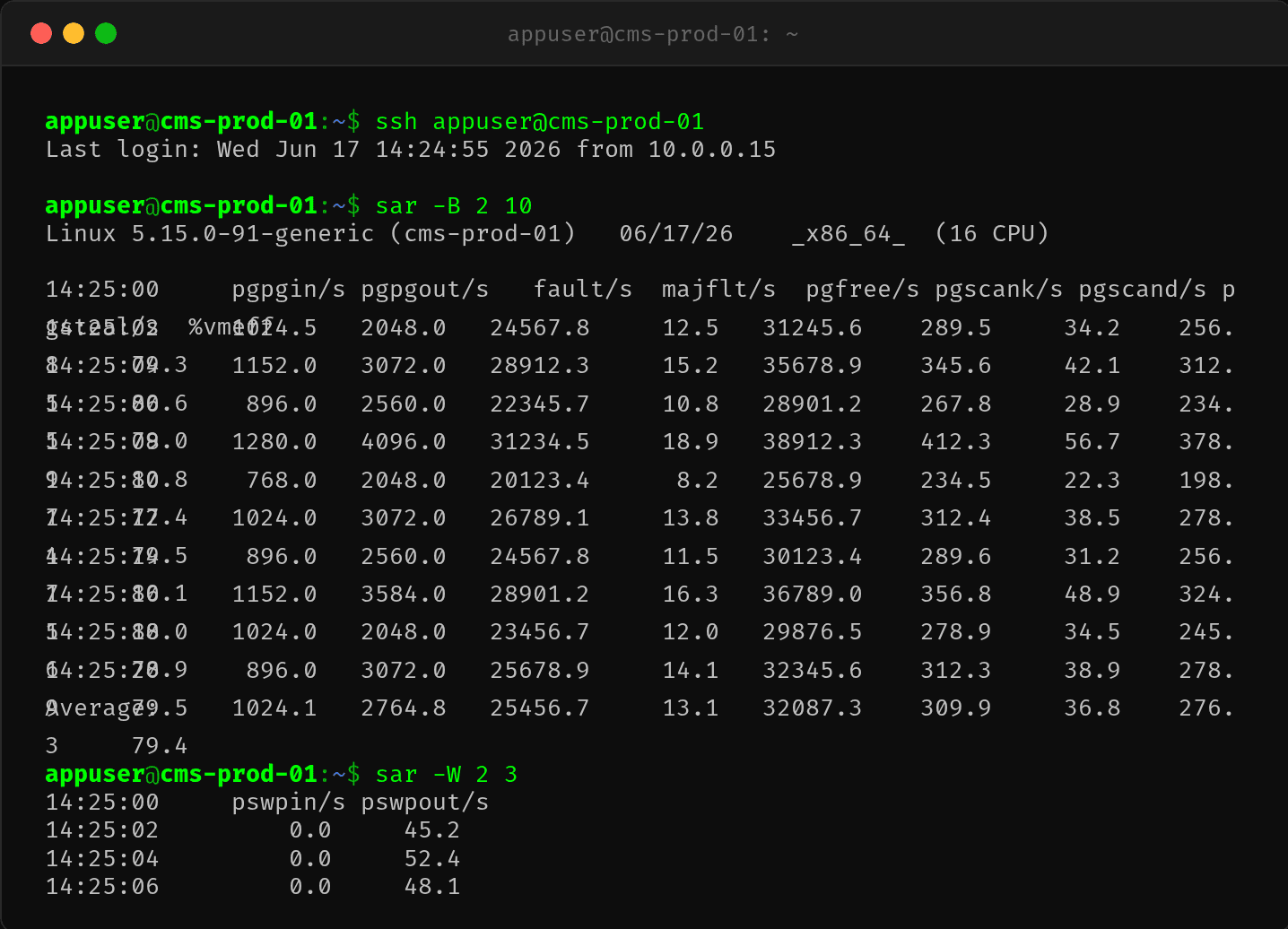
Task: Click the green maximize window button
Action: point(106,33)
